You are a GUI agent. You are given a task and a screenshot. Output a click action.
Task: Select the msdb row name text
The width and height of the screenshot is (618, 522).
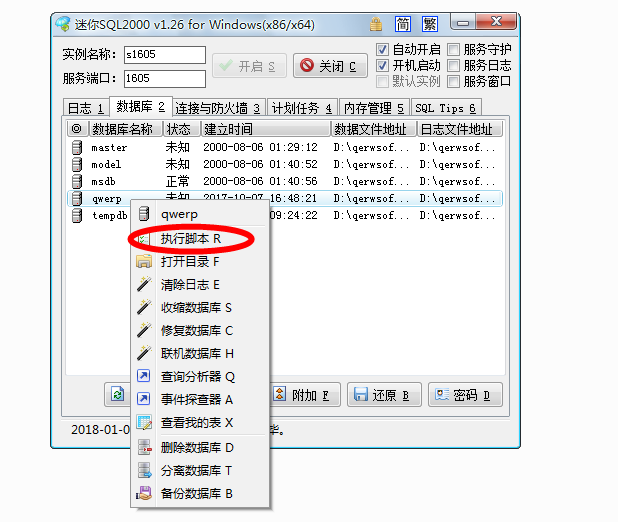(103, 182)
